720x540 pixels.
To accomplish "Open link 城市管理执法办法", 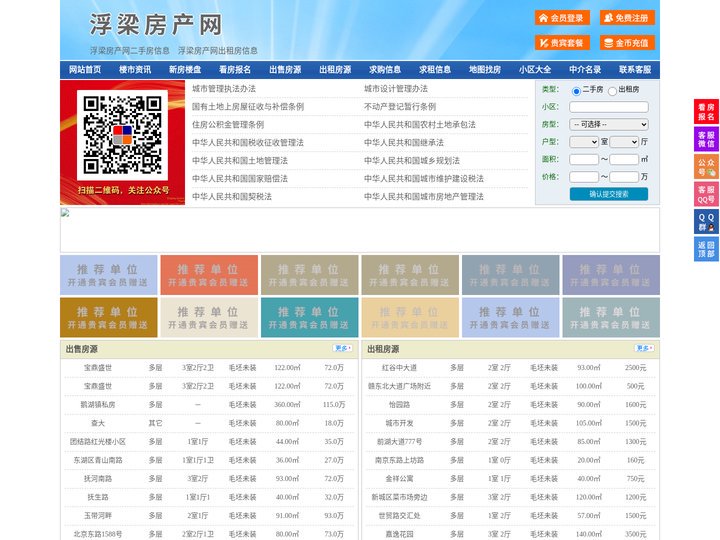I will coord(224,89).
